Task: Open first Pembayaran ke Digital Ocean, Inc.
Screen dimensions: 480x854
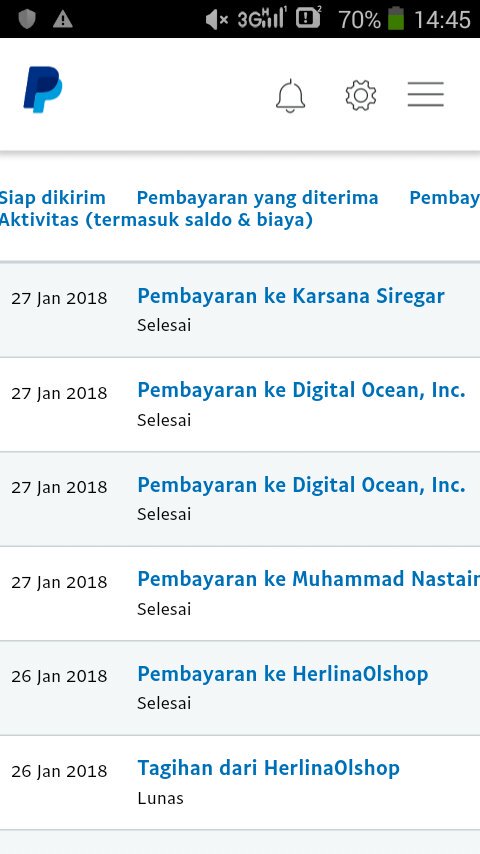Action: pos(301,391)
